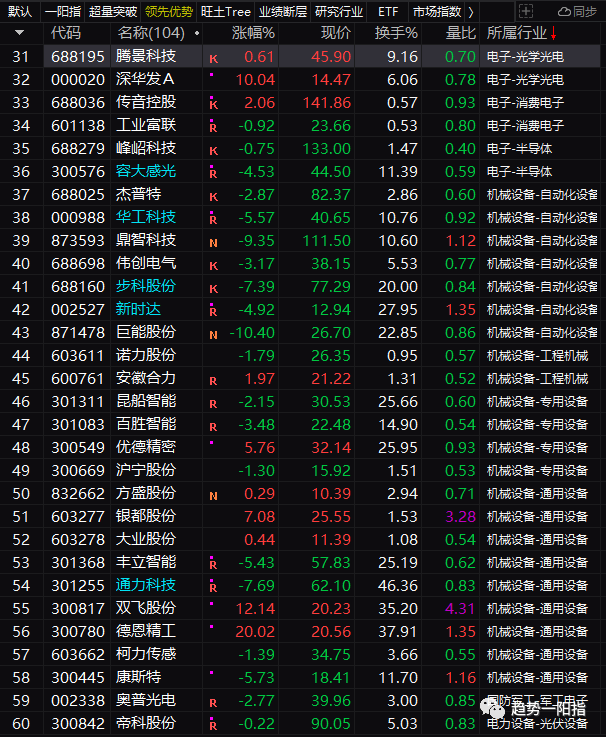Select stock 深华发A
This screenshot has width=606, height=737.
(x=145, y=79)
